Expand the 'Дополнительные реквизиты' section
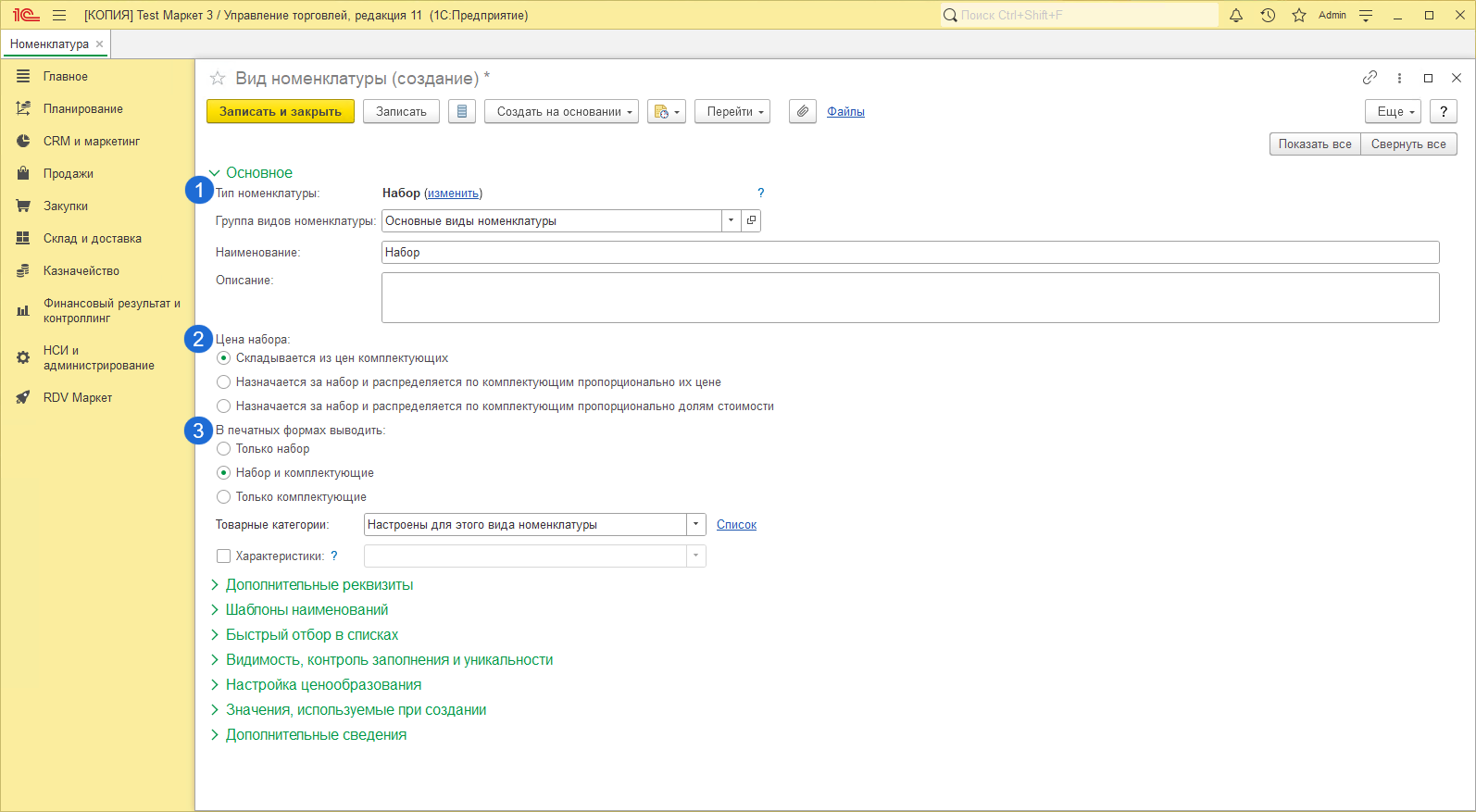The height and width of the screenshot is (812, 1476). tap(319, 585)
